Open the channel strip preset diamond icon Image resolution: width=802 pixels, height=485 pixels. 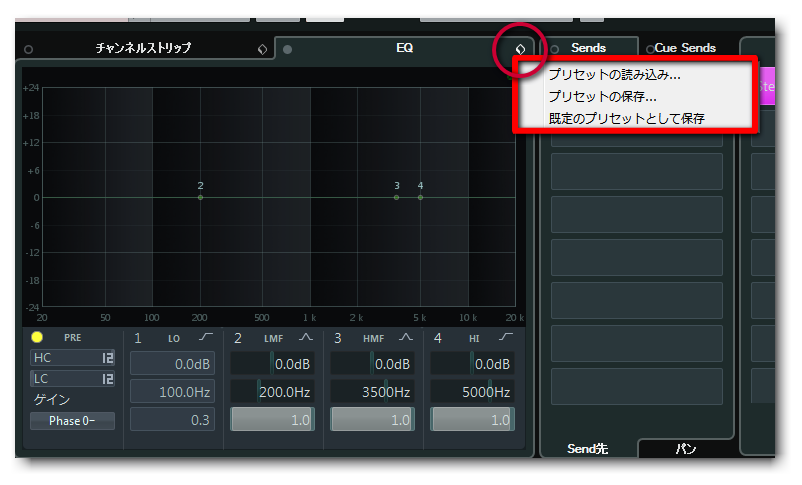[262, 49]
